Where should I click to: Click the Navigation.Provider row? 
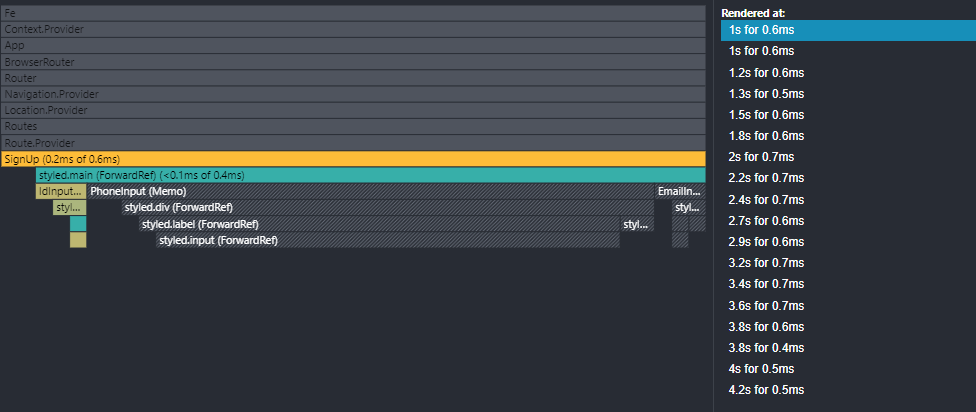click(353, 94)
